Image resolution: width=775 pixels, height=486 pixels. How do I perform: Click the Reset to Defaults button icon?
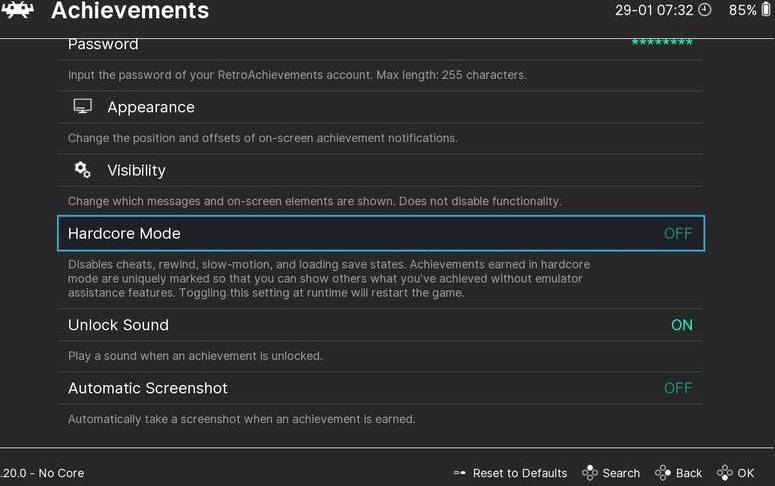click(x=460, y=473)
